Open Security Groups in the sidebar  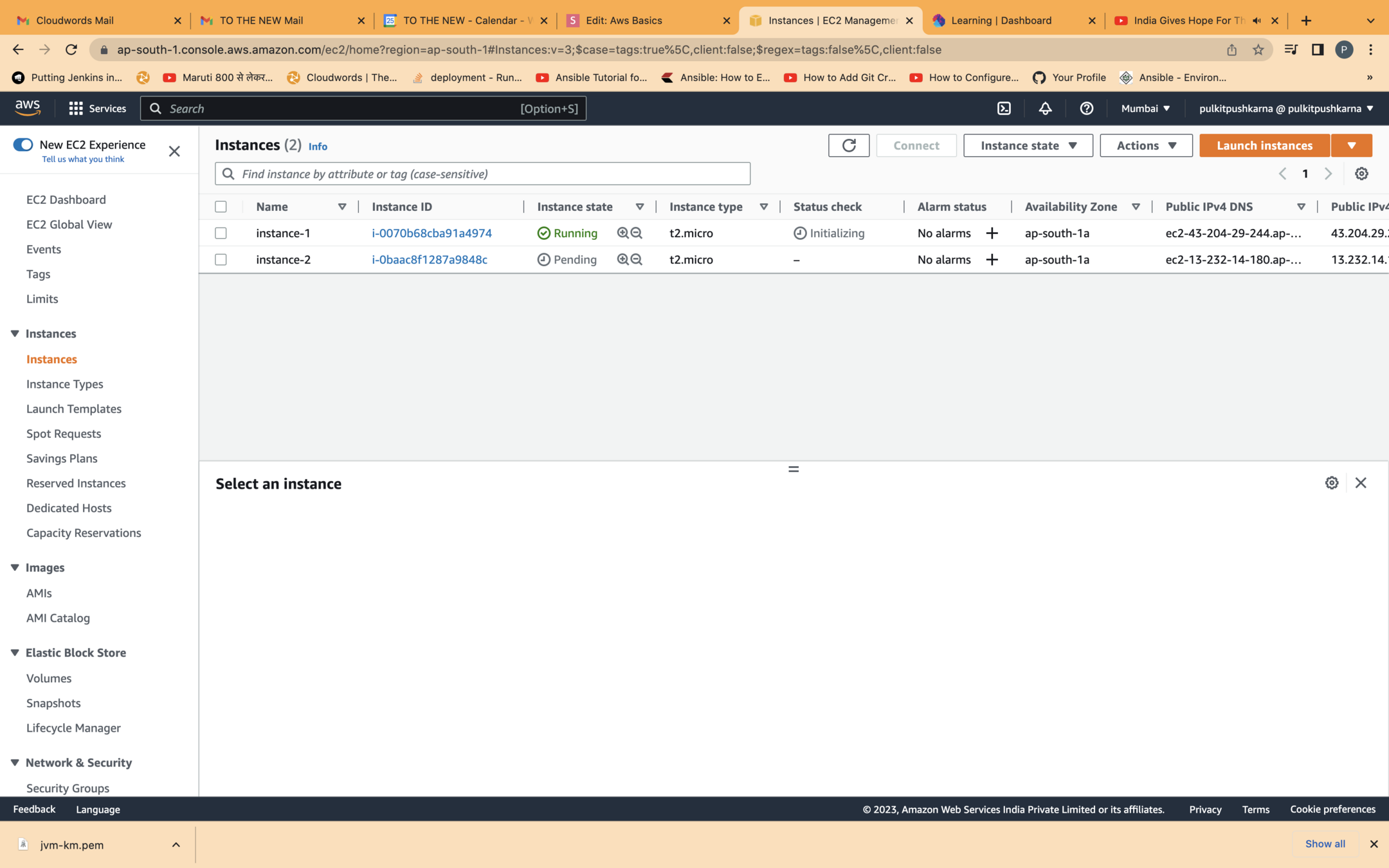coord(68,788)
